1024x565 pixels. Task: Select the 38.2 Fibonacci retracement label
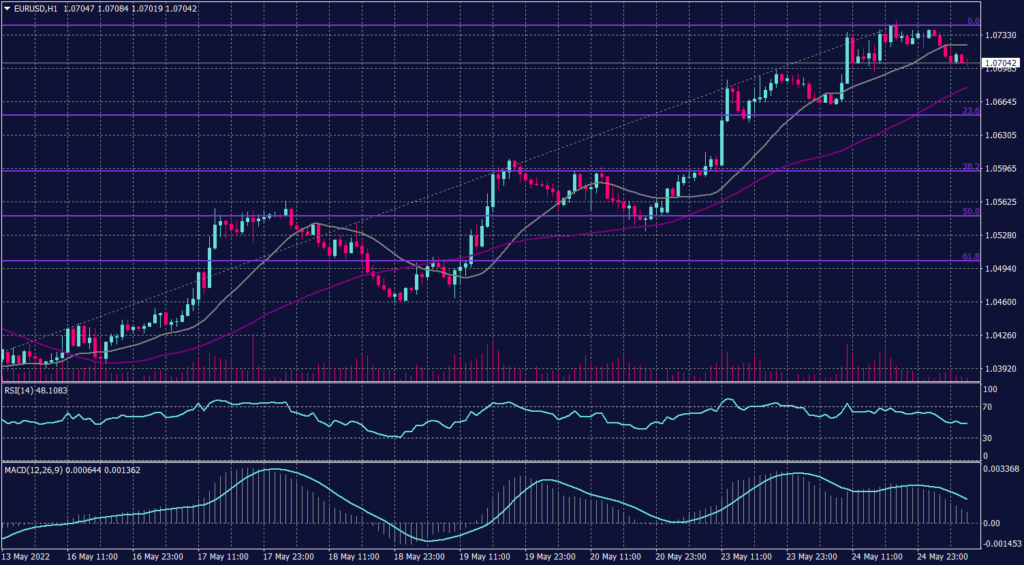point(970,167)
